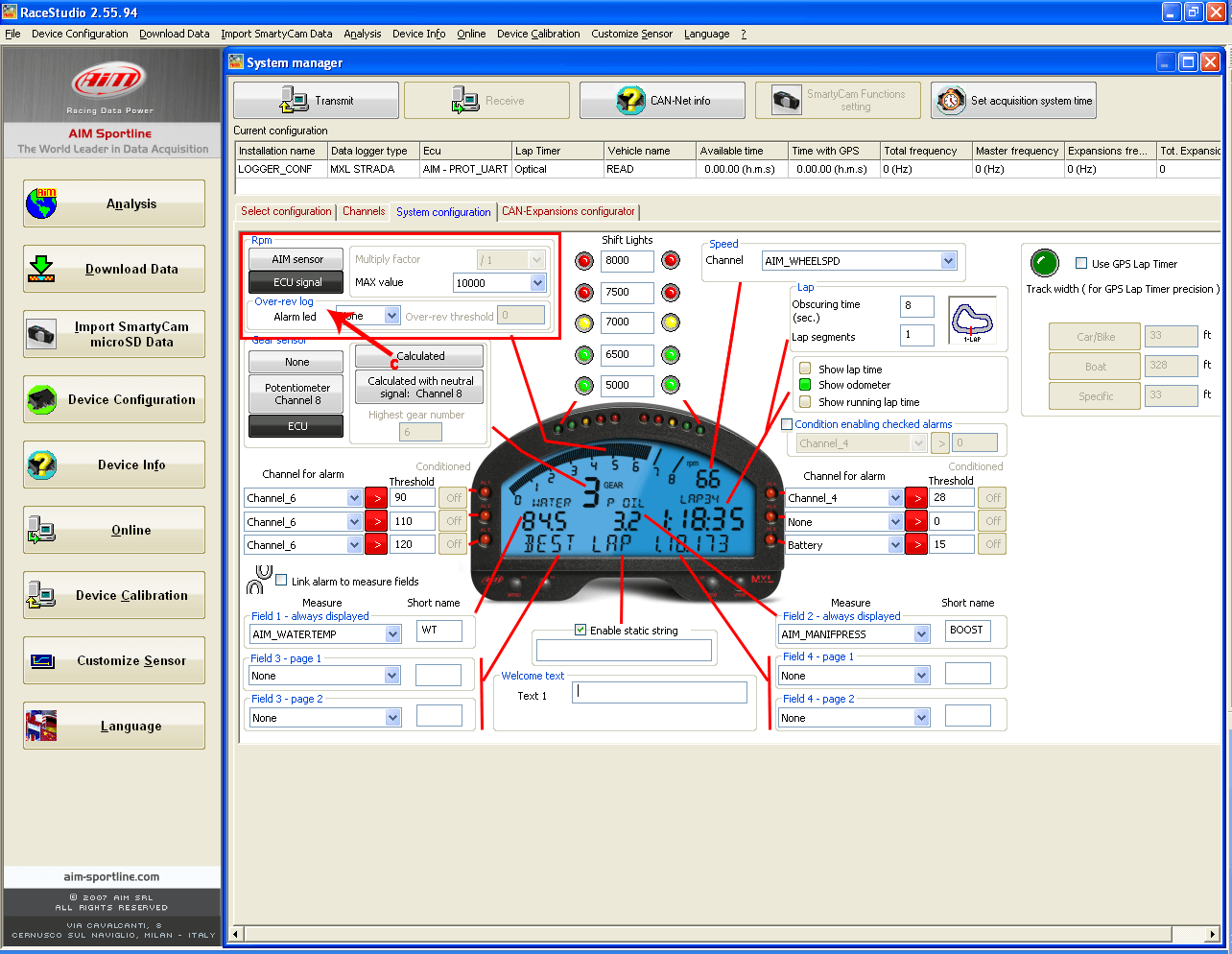Switch to Select configuration tab
Screen dimensions: 1232x954
[286, 211]
